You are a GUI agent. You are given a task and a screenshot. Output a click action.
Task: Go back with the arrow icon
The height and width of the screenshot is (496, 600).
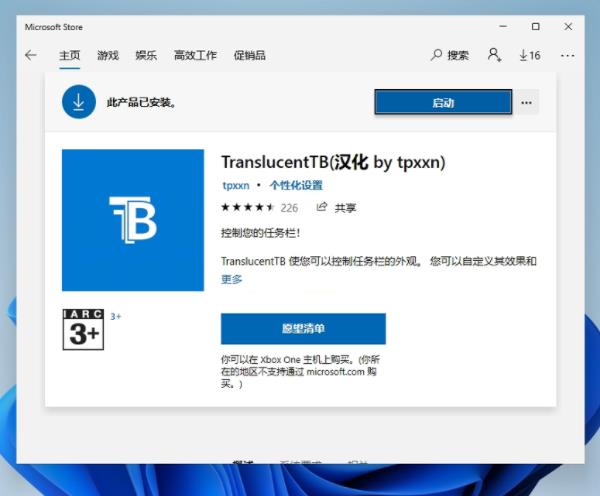pyautogui.click(x=31, y=55)
